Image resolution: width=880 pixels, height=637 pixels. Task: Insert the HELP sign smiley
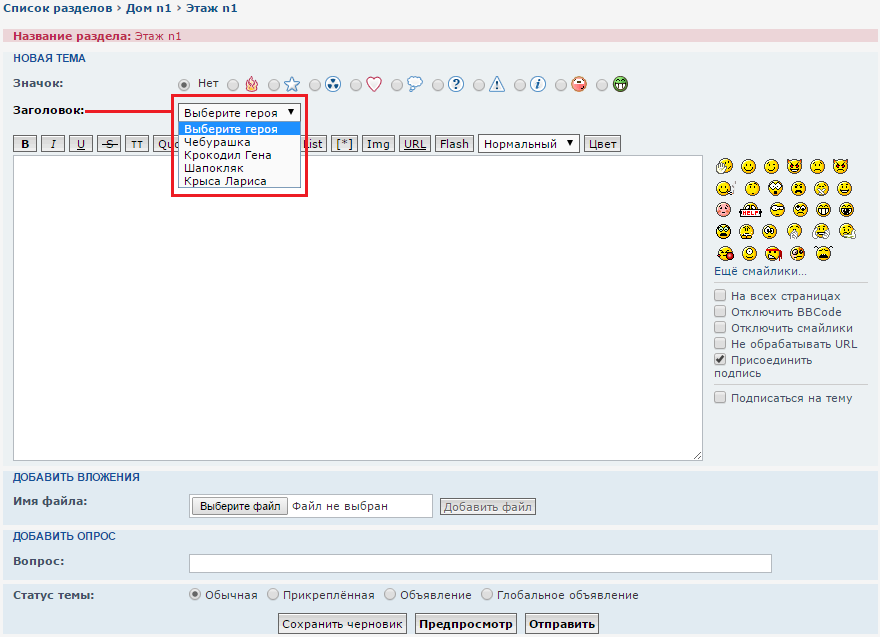751,210
